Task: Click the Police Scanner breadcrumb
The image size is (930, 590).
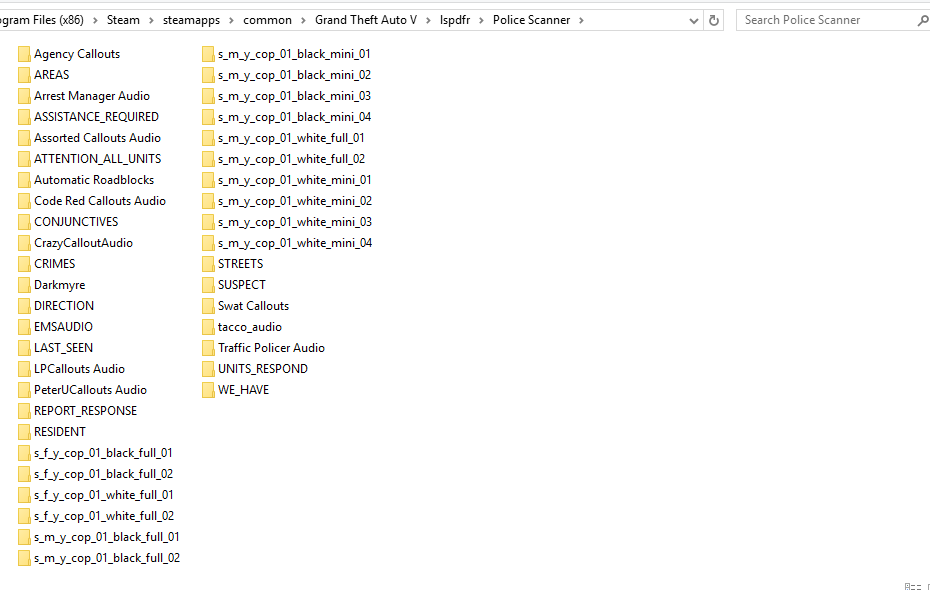Action: pos(531,20)
